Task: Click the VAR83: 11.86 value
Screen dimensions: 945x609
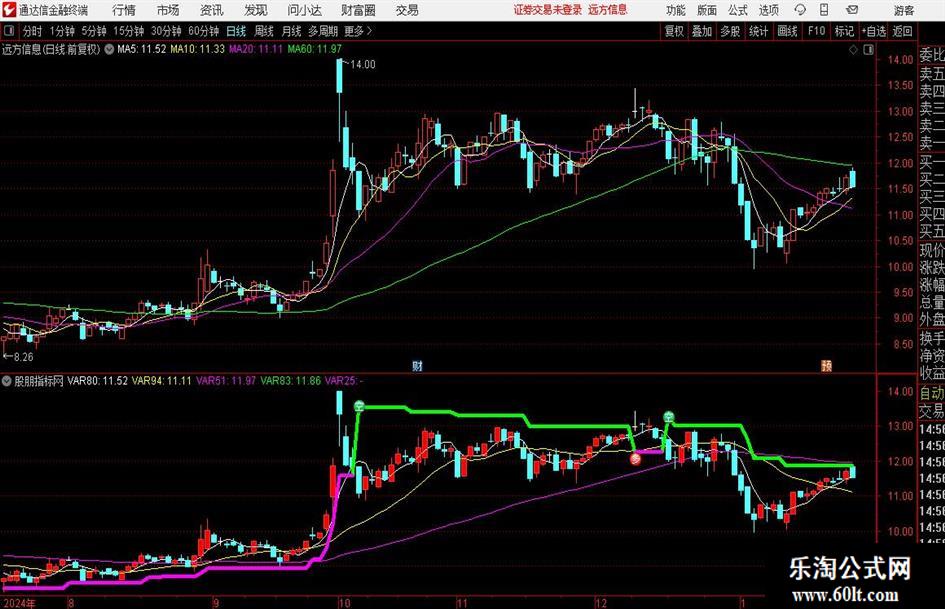Action: (x=290, y=380)
